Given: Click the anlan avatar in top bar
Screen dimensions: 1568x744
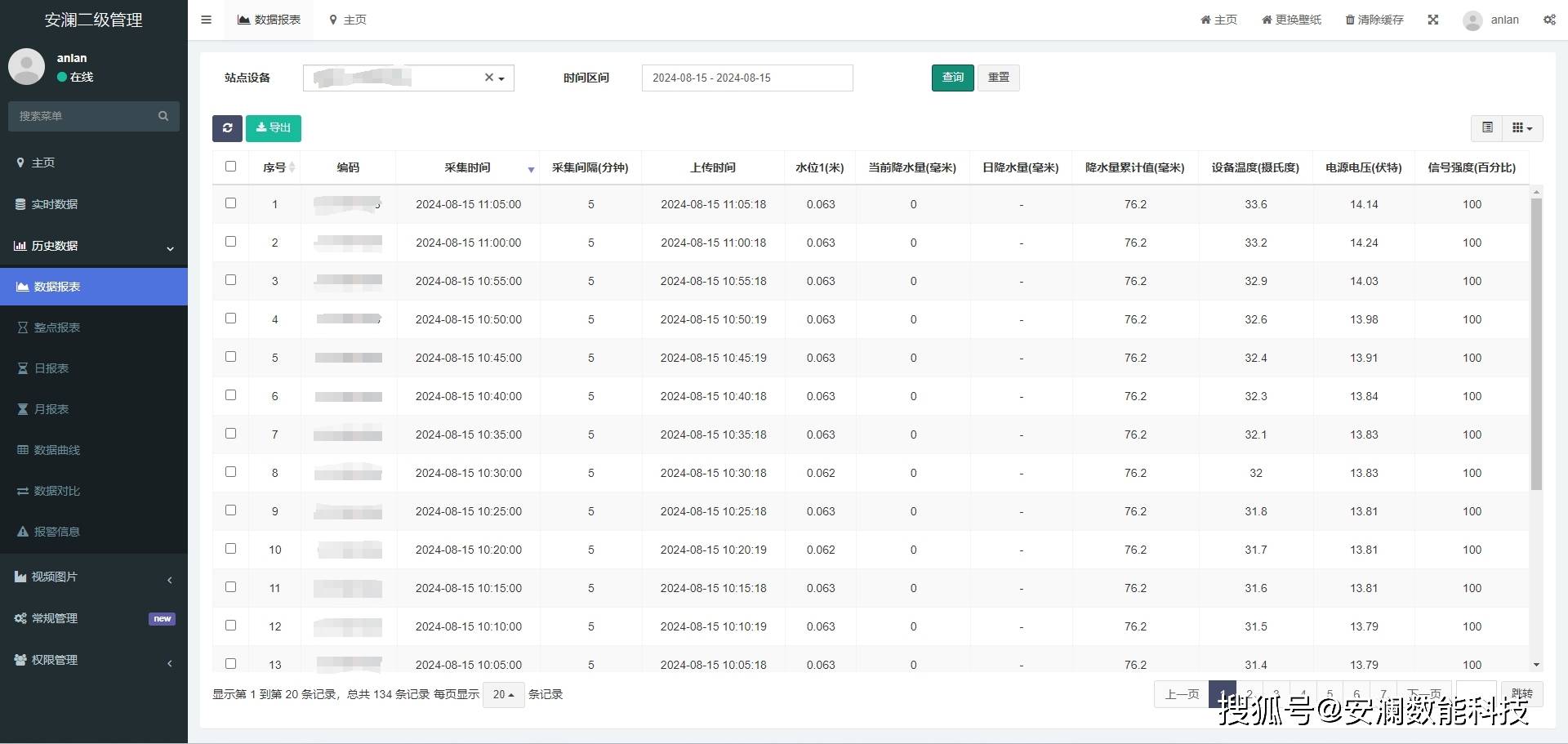Looking at the screenshot, I should point(1472,20).
